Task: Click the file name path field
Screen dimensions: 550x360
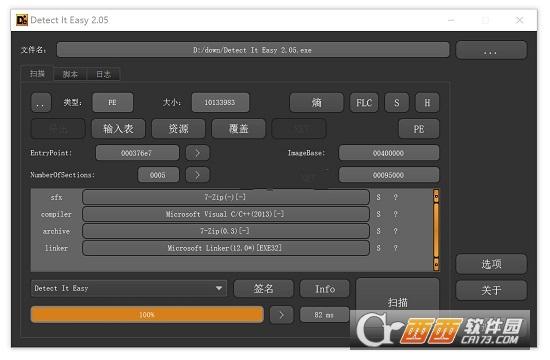Action: (x=253, y=50)
